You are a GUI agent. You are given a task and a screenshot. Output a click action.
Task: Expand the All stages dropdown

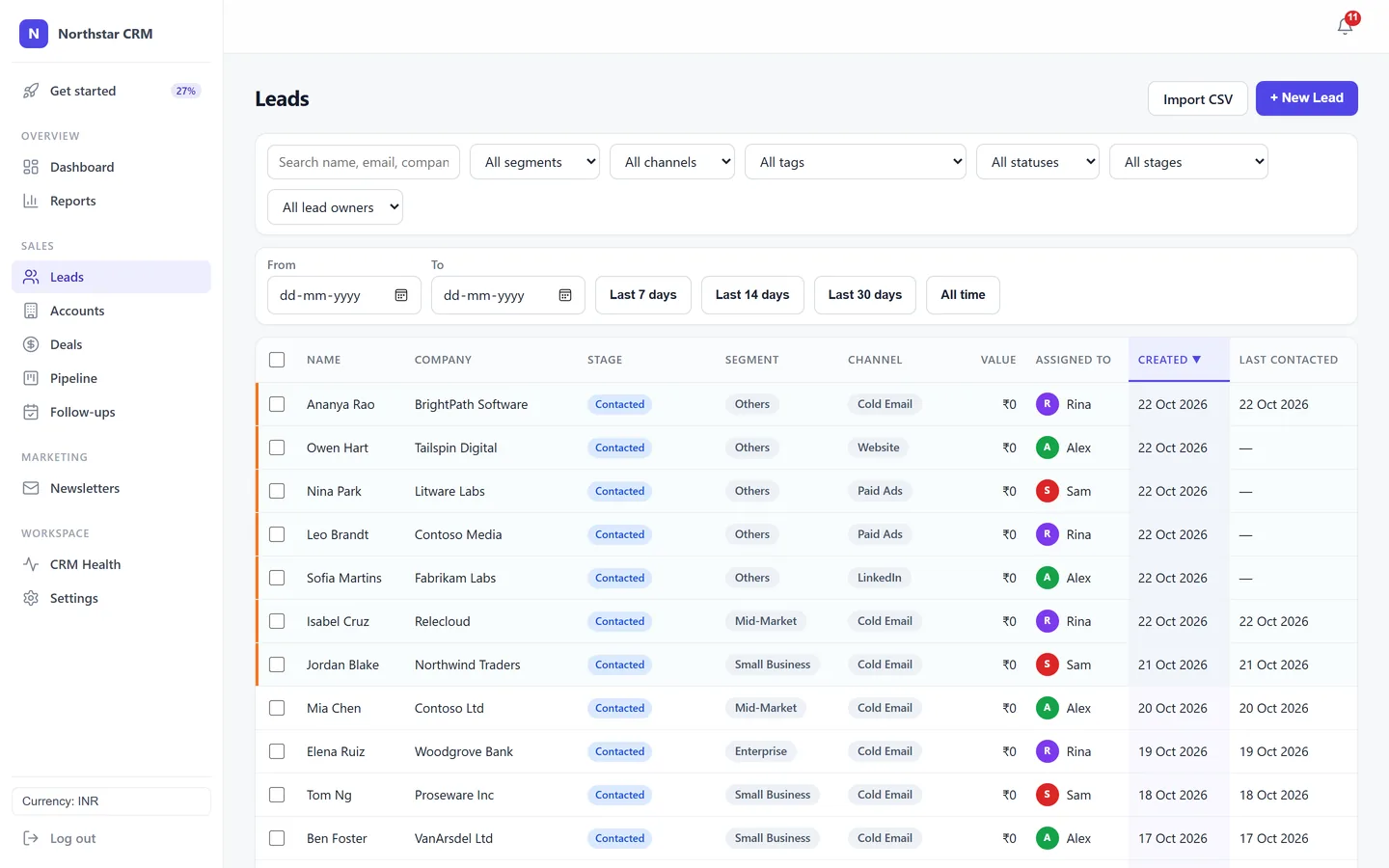pos(1188,162)
